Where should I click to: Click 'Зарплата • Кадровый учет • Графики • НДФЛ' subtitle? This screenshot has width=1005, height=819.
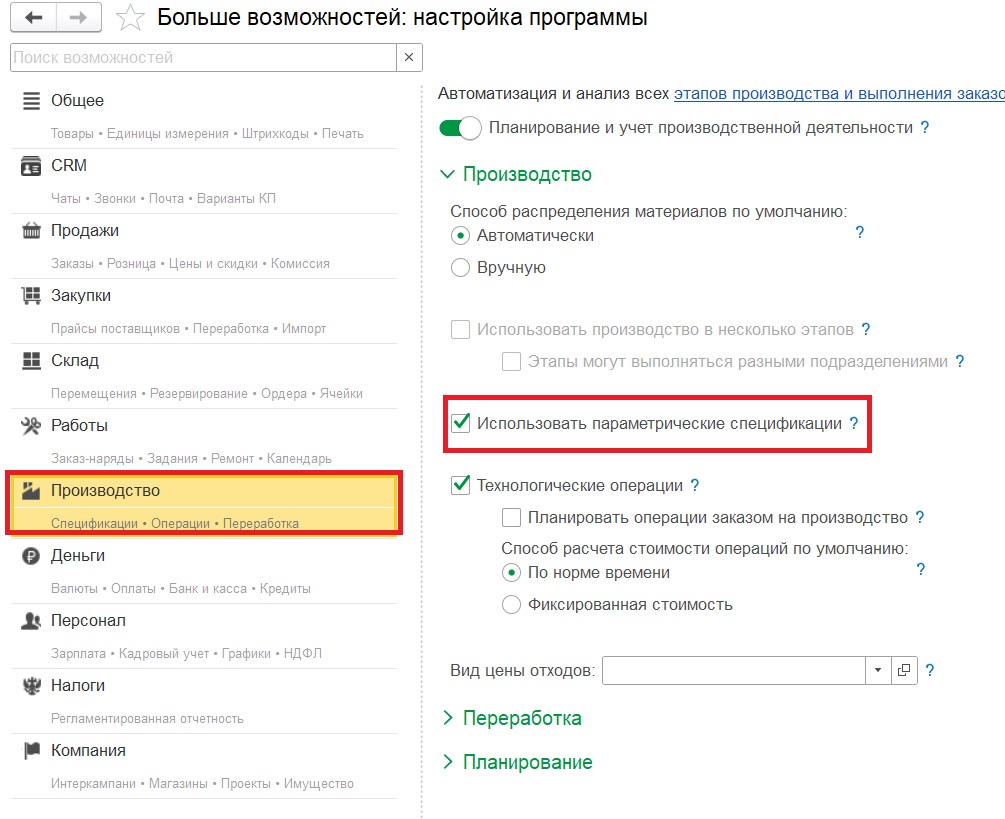pyautogui.click(x=187, y=654)
